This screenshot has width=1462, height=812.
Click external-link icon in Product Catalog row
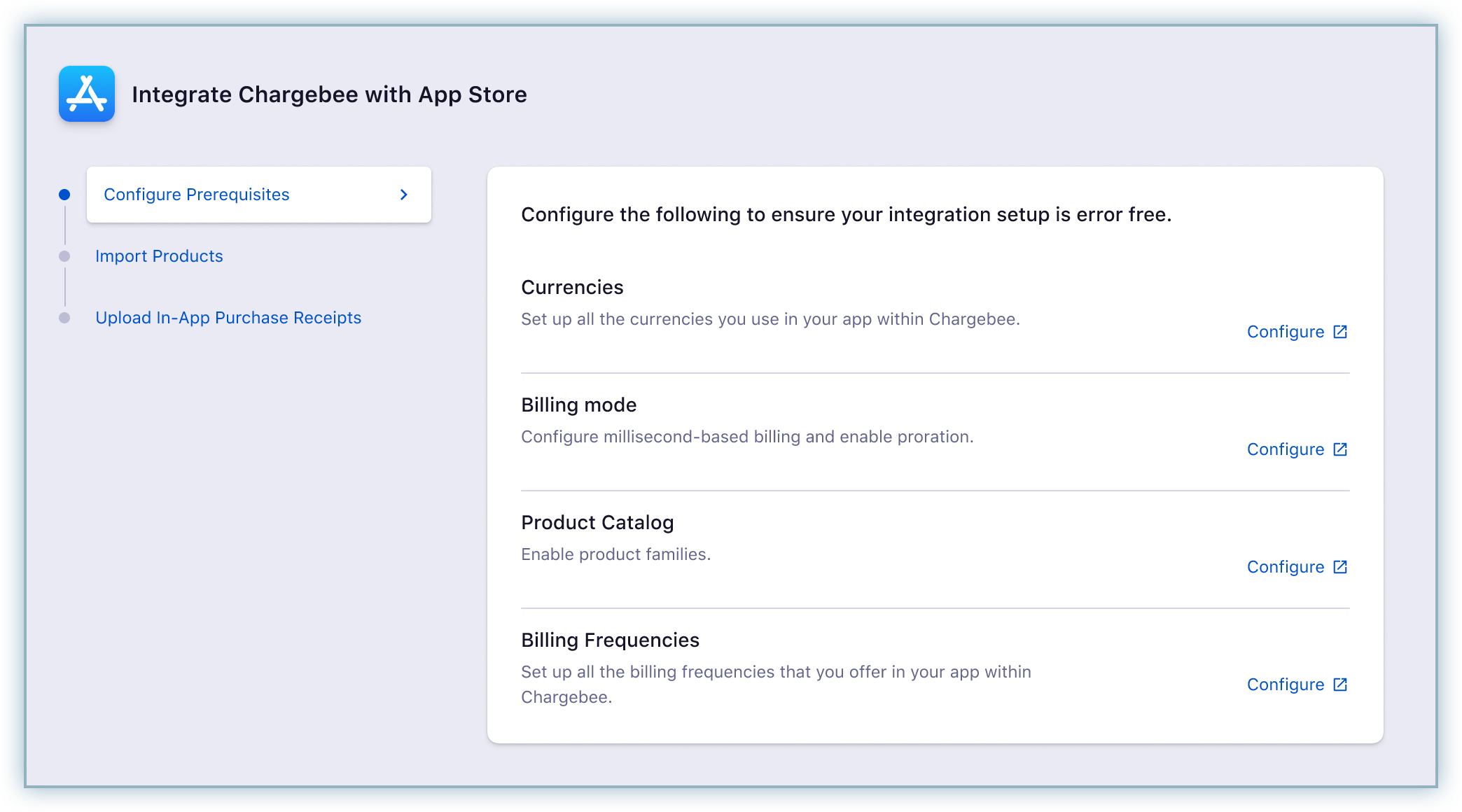[x=1340, y=567]
